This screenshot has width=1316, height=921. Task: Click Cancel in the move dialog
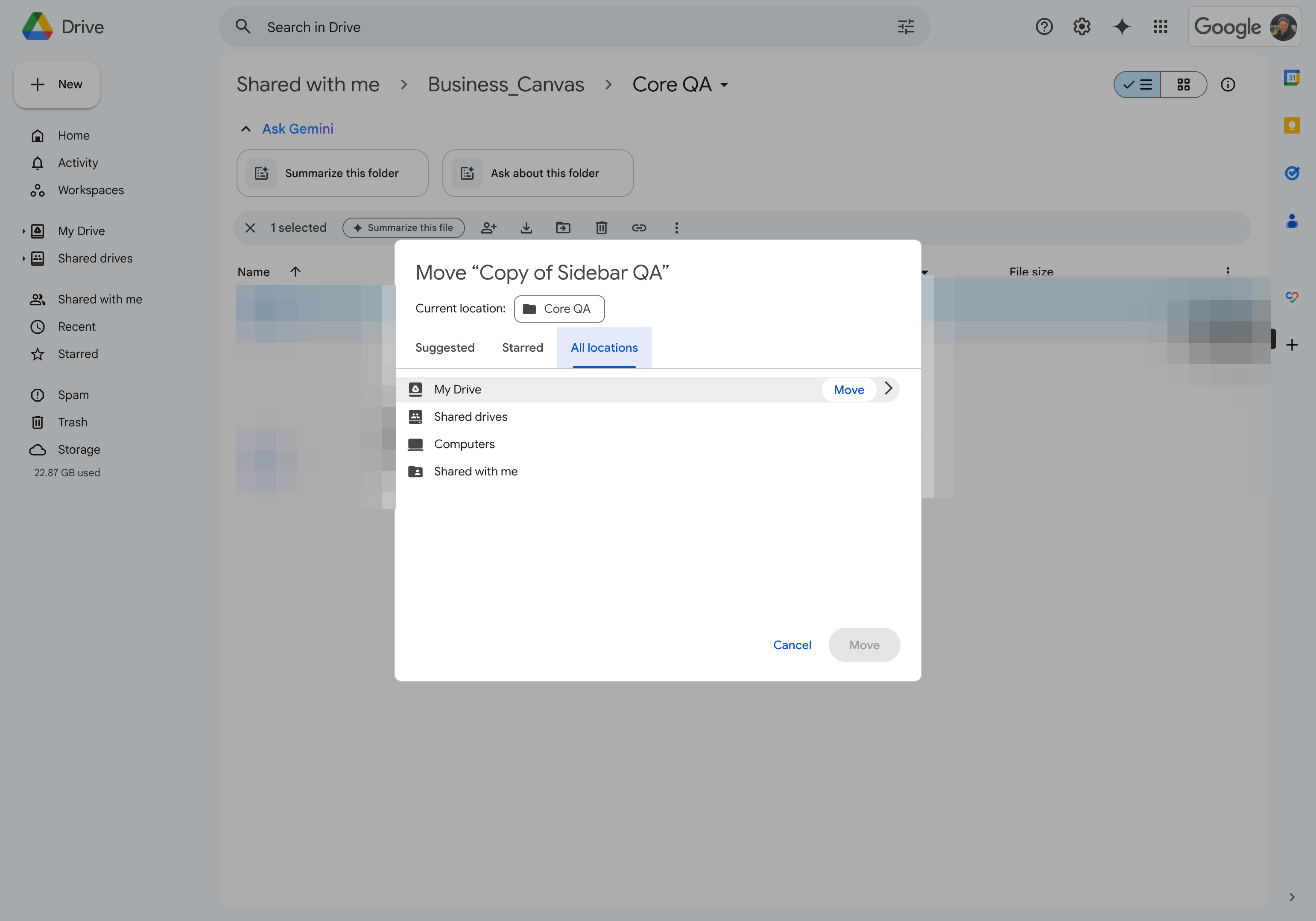coord(792,645)
